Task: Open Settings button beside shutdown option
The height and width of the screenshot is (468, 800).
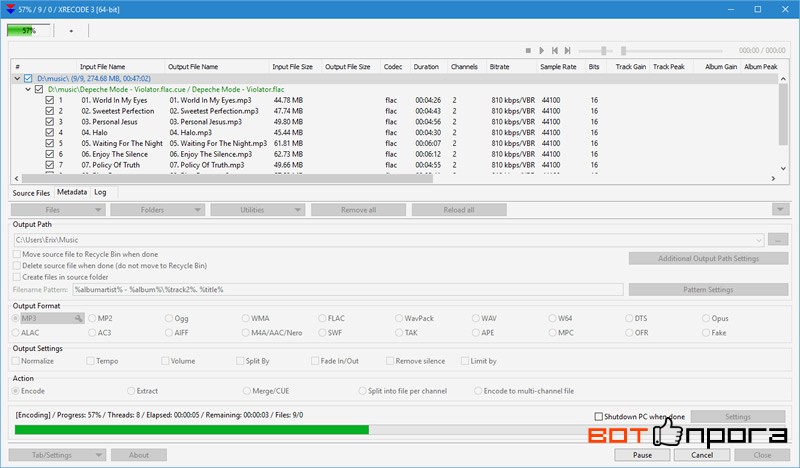Action: 738,416
